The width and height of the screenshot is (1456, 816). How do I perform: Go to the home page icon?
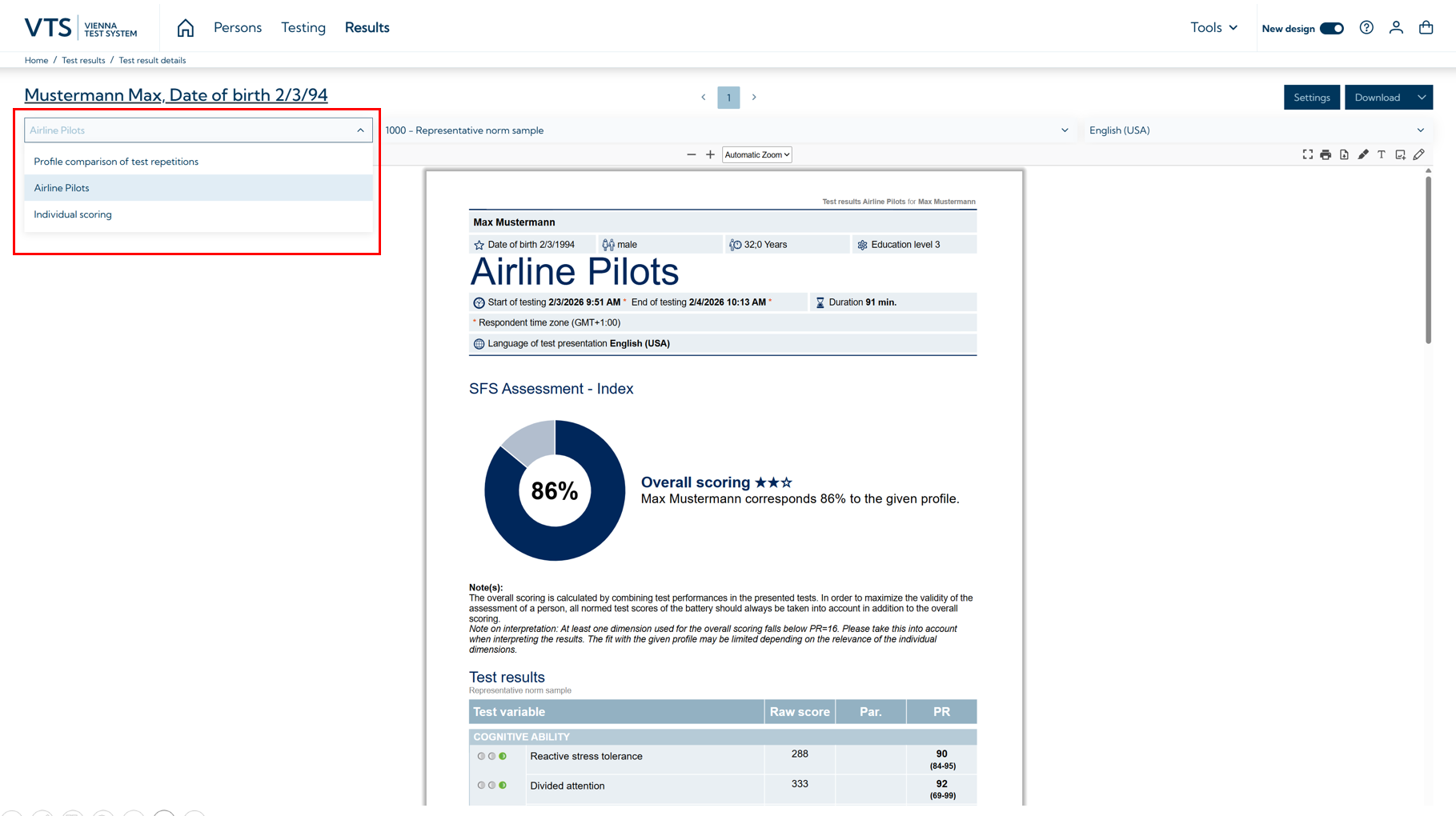[x=185, y=28]
